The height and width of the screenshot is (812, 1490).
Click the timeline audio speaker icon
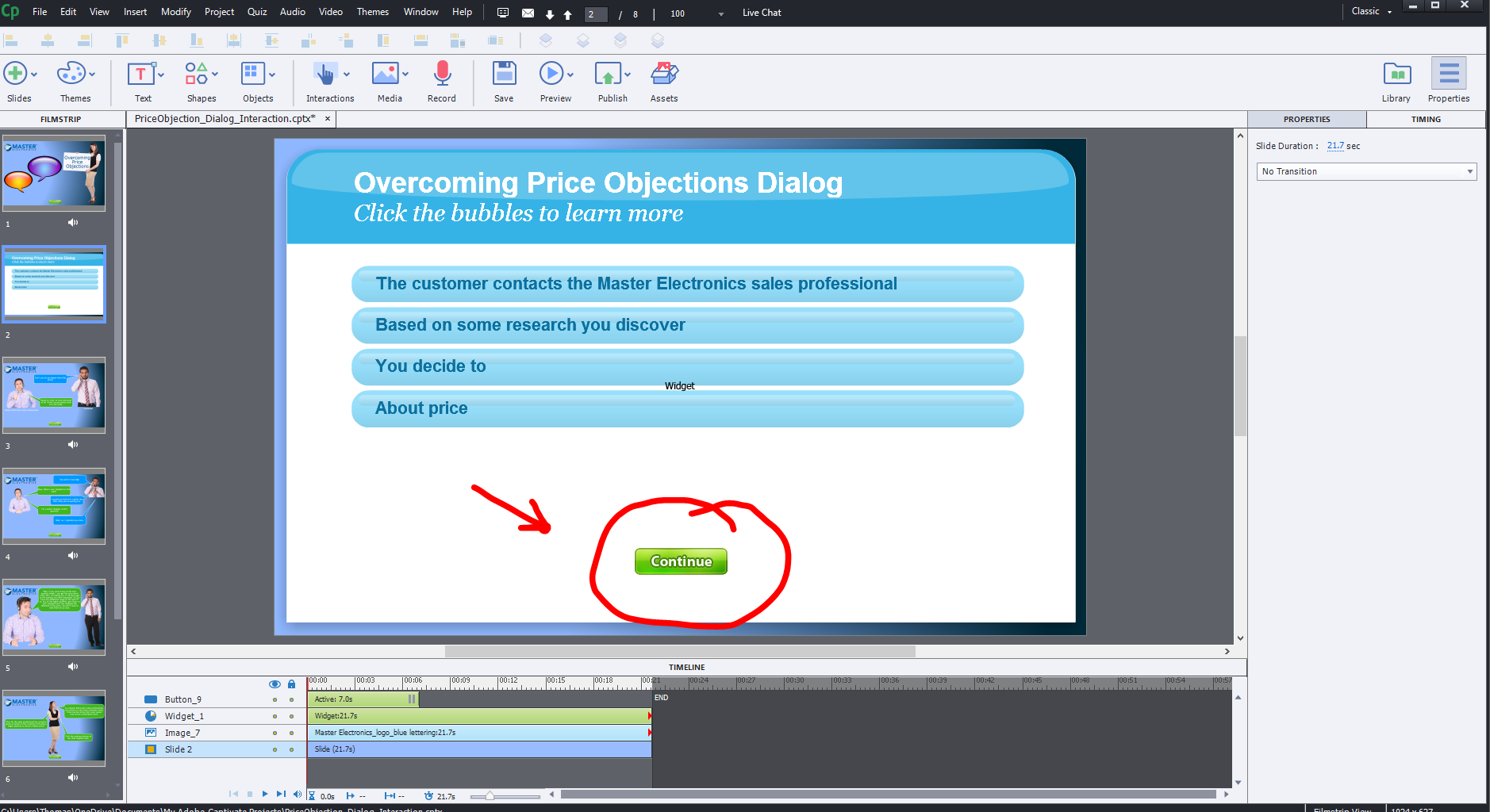298,794
